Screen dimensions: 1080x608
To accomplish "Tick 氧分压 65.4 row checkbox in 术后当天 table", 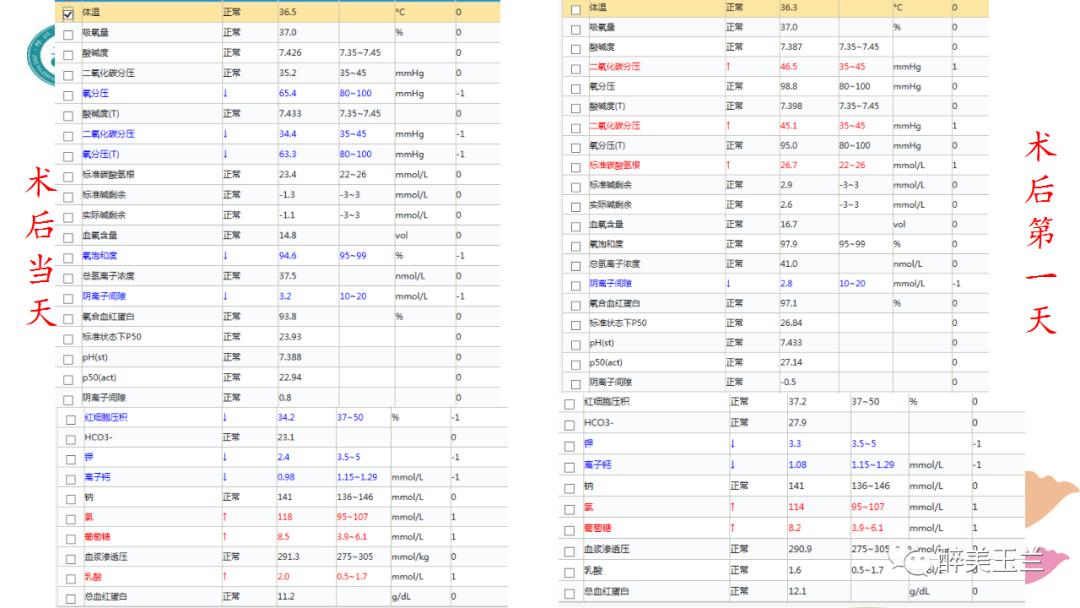I will pyautogui.click(x=68, y=95).
